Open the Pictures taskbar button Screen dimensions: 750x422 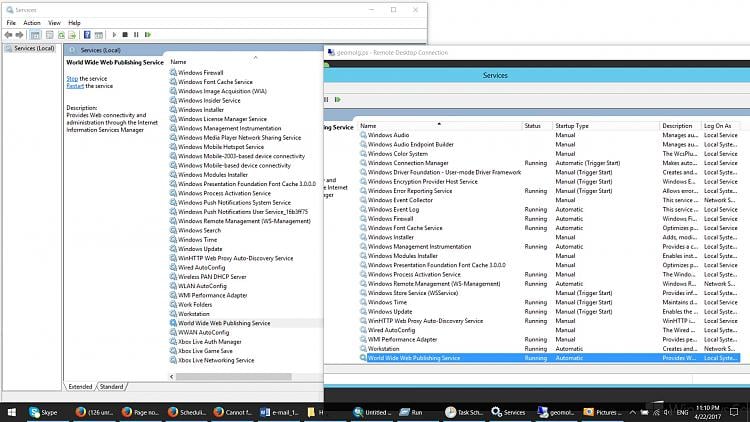coord(603,412)
